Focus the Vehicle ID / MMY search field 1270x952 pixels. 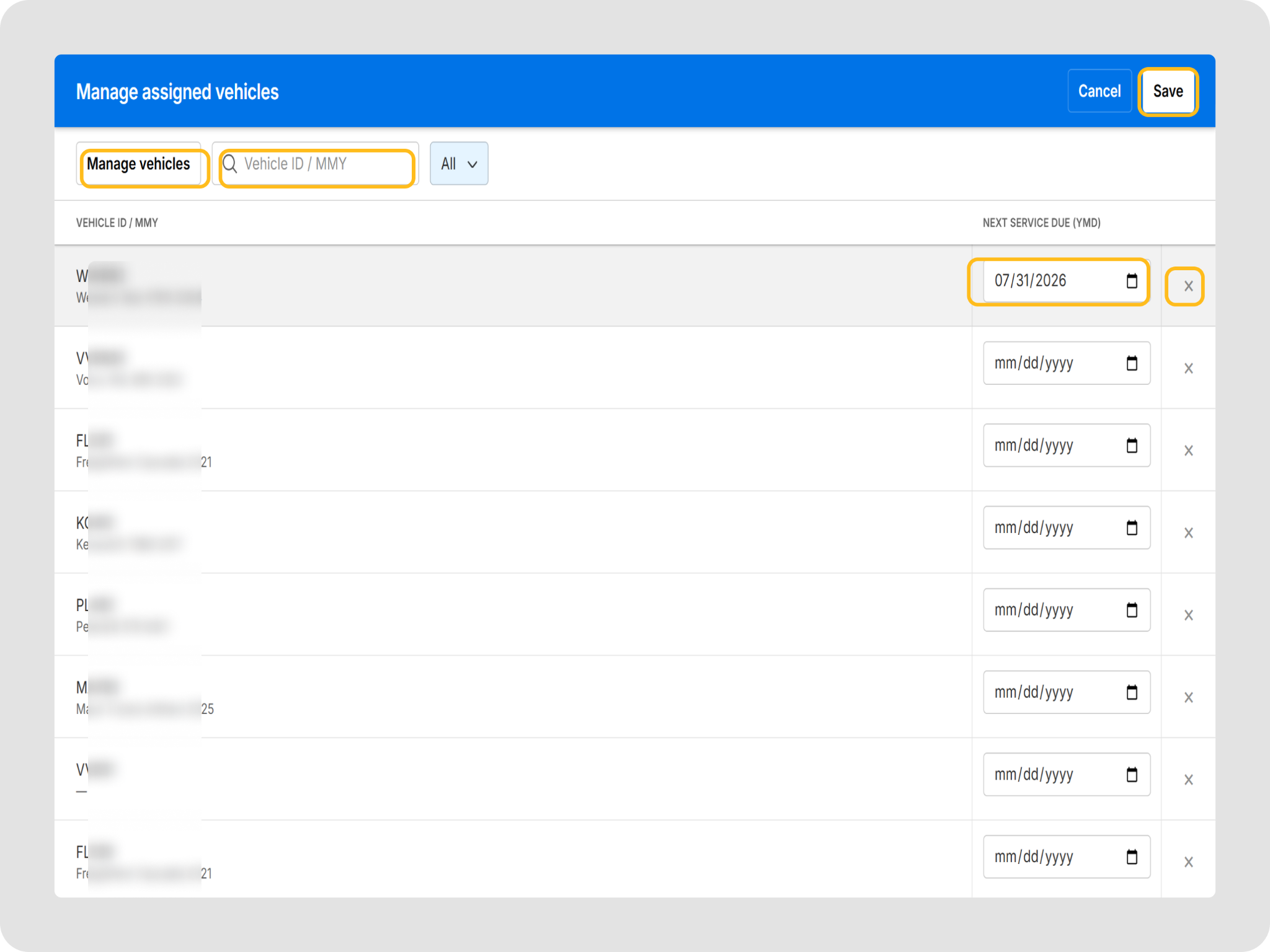(316, 164)
